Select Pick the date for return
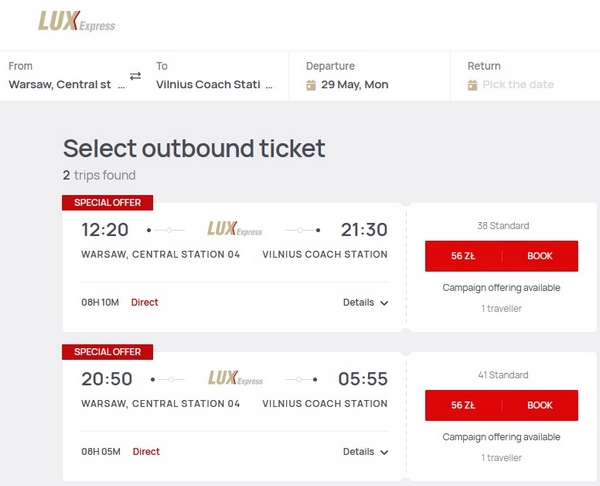 [x=518, y=85]
